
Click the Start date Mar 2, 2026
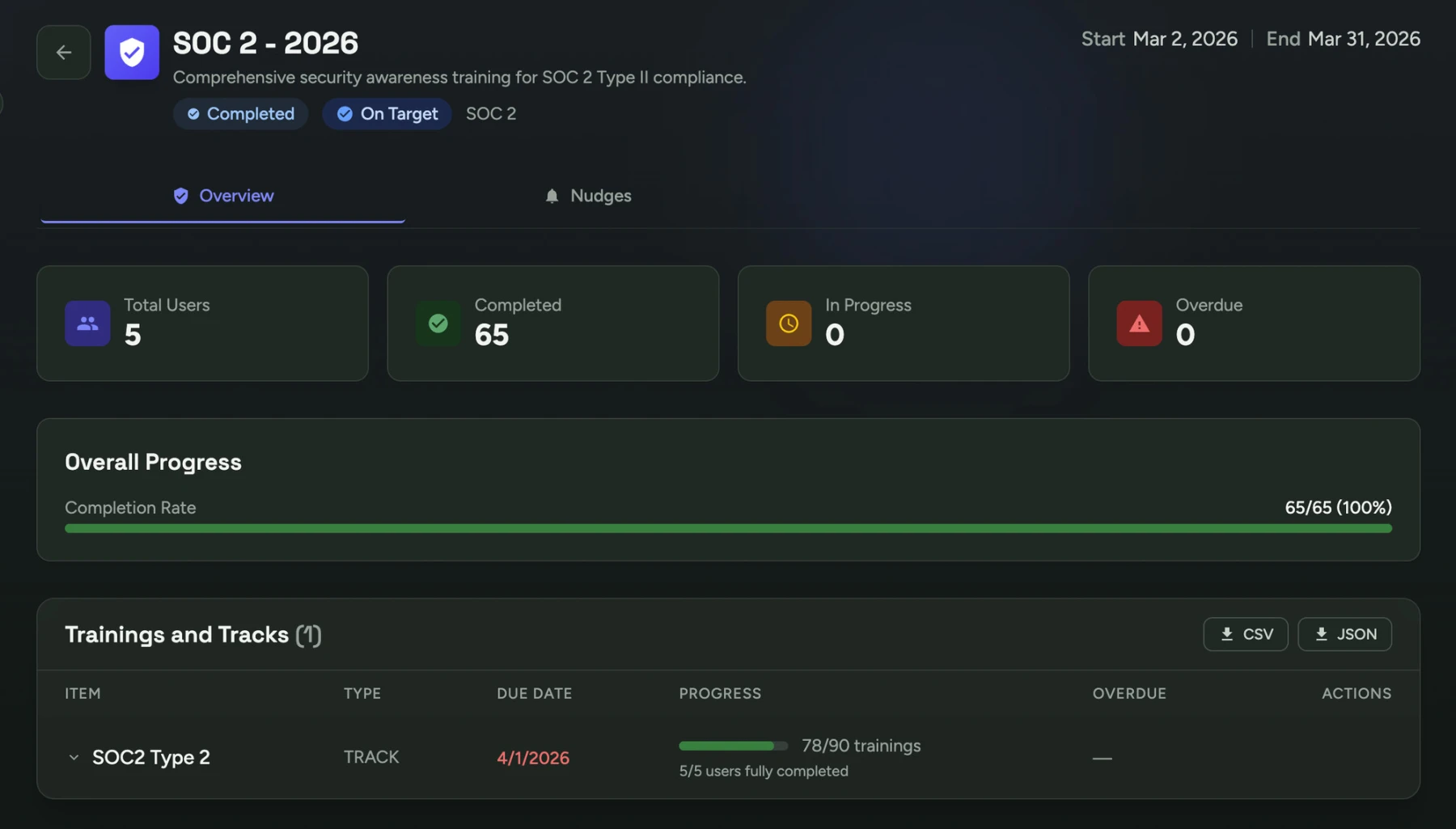[x=1185, y=39]
